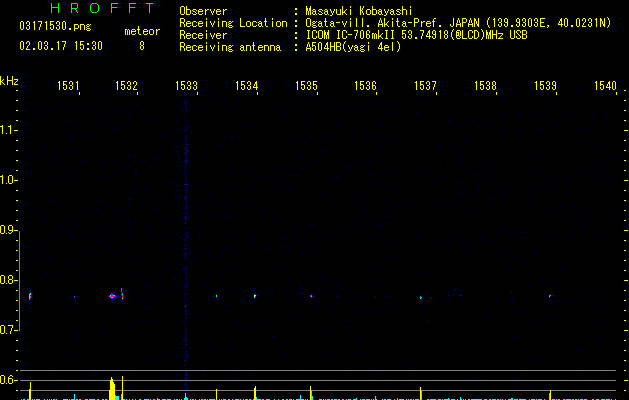
Task: Click the 1.0 kHz frequency label
Action: click(x=8, y=180)
